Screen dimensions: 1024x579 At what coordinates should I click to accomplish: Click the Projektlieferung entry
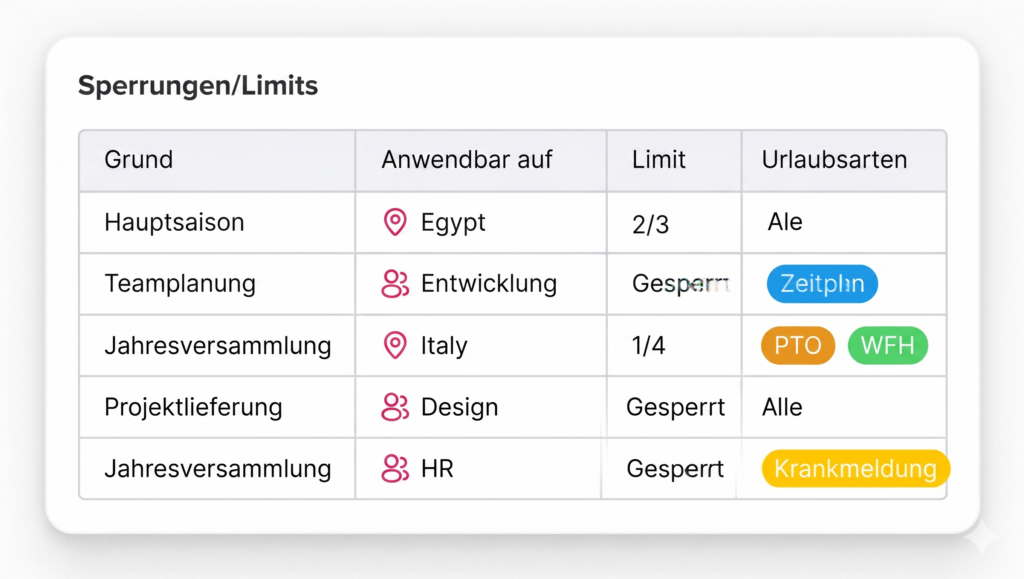tap(194, 407)
